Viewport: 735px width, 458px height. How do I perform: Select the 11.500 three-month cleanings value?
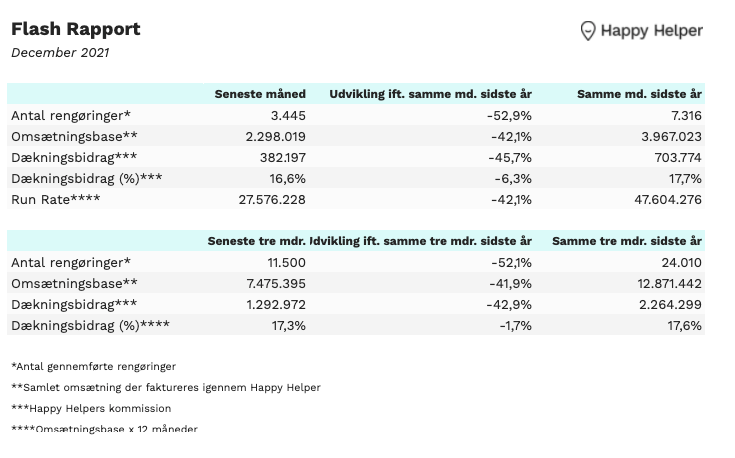click(x=286, y=263)
